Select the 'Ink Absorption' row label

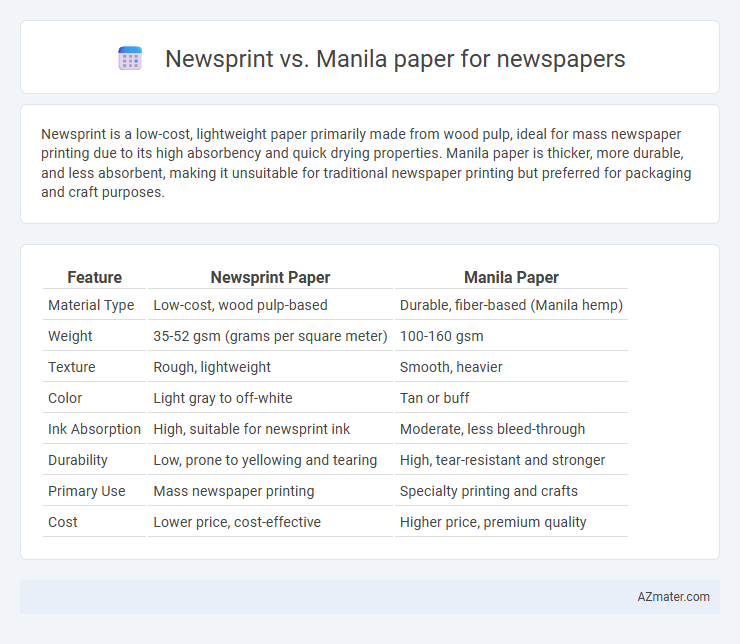tap(94, 429)
